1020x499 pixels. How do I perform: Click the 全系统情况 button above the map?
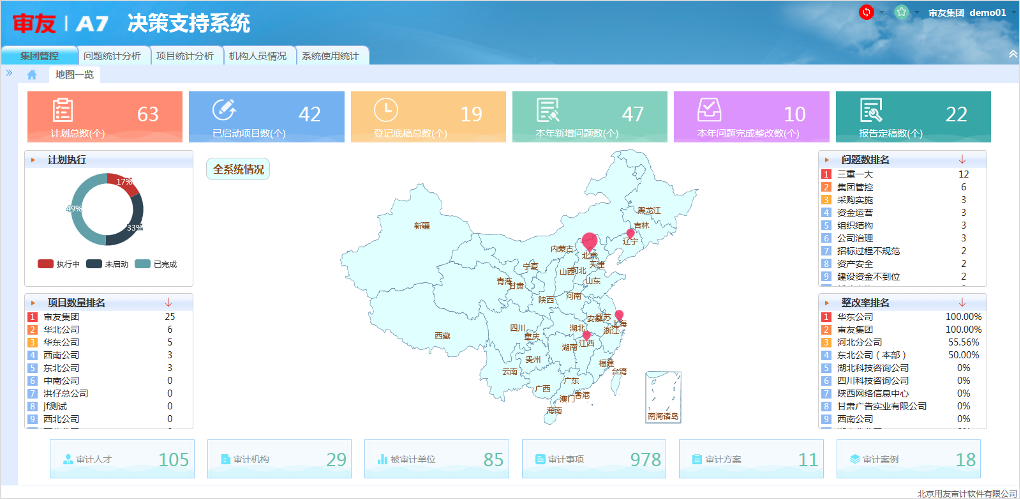238,169
